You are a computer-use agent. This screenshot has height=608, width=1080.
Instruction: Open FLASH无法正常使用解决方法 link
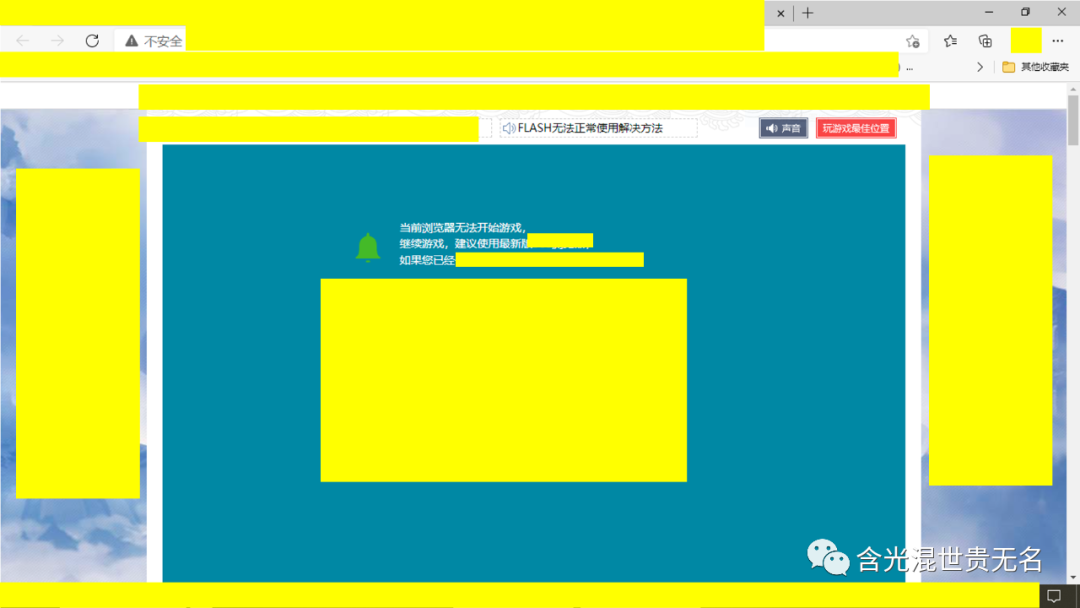point(589,128)
